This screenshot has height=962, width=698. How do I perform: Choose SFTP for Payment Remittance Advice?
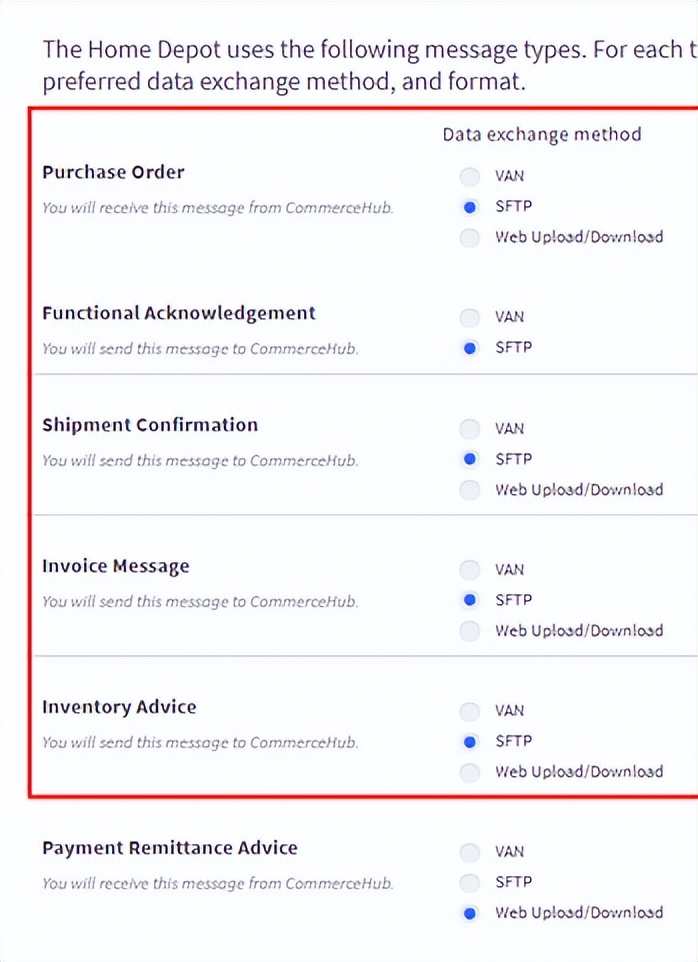[x=469, y=883]
